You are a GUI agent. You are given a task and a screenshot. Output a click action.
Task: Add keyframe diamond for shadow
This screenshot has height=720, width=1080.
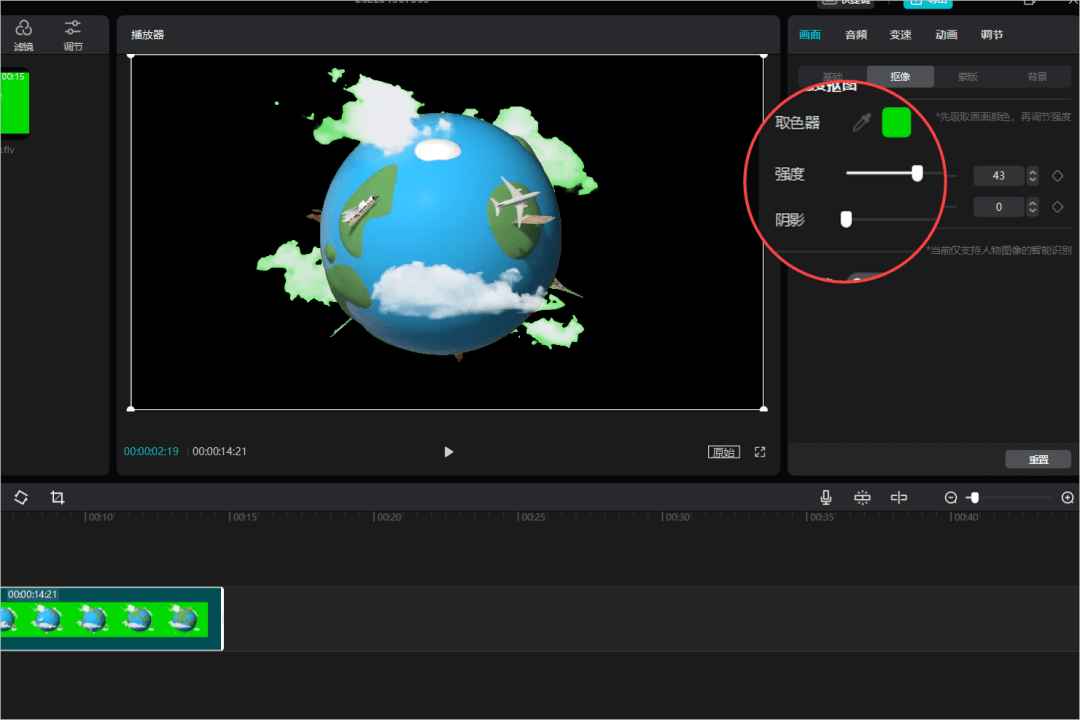(1057, 207)
